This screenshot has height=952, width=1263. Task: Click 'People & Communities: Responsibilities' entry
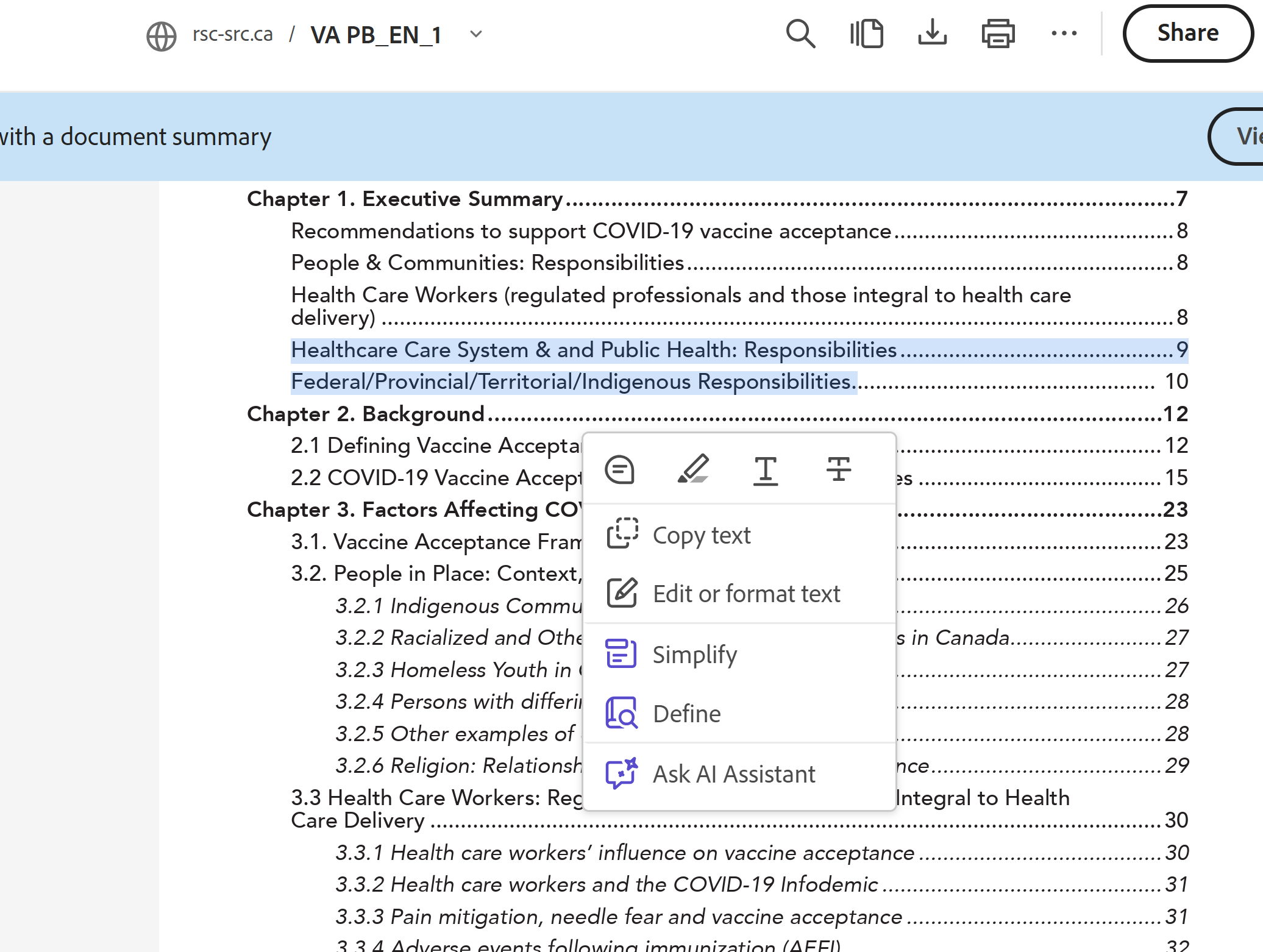tap(739, 263)
